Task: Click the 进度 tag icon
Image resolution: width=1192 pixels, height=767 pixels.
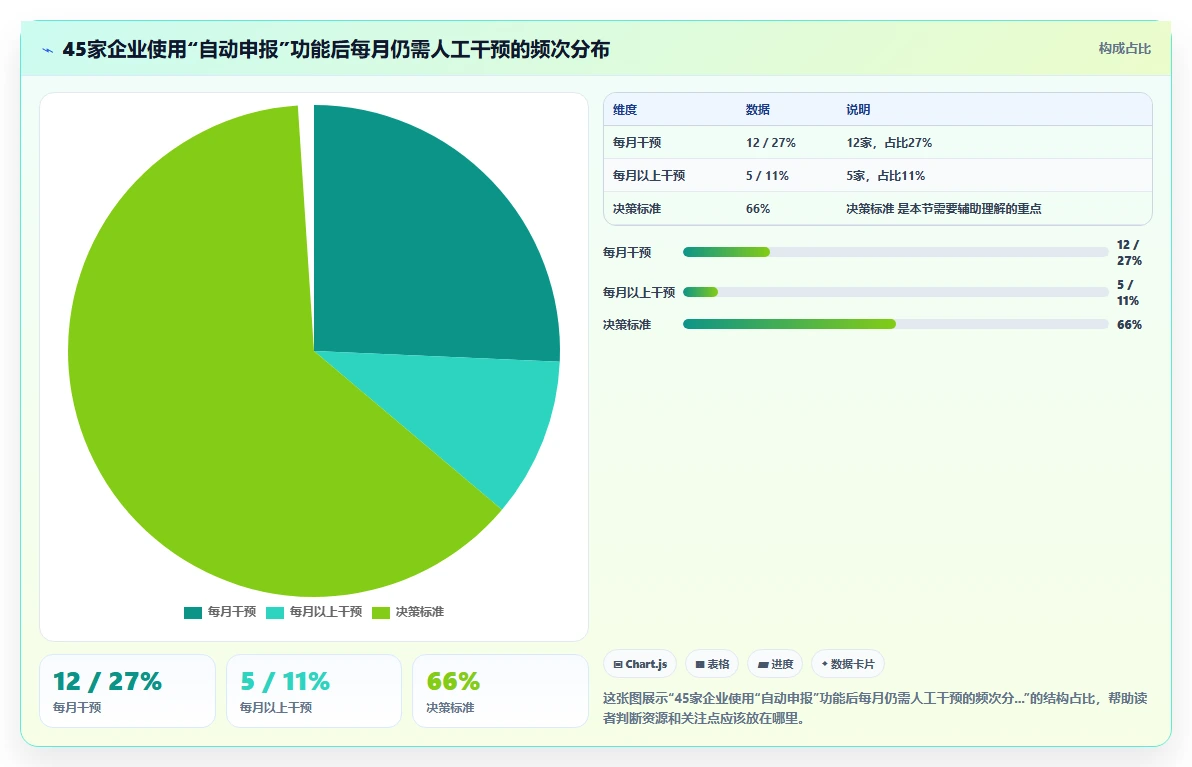Action: click(762, 664)
